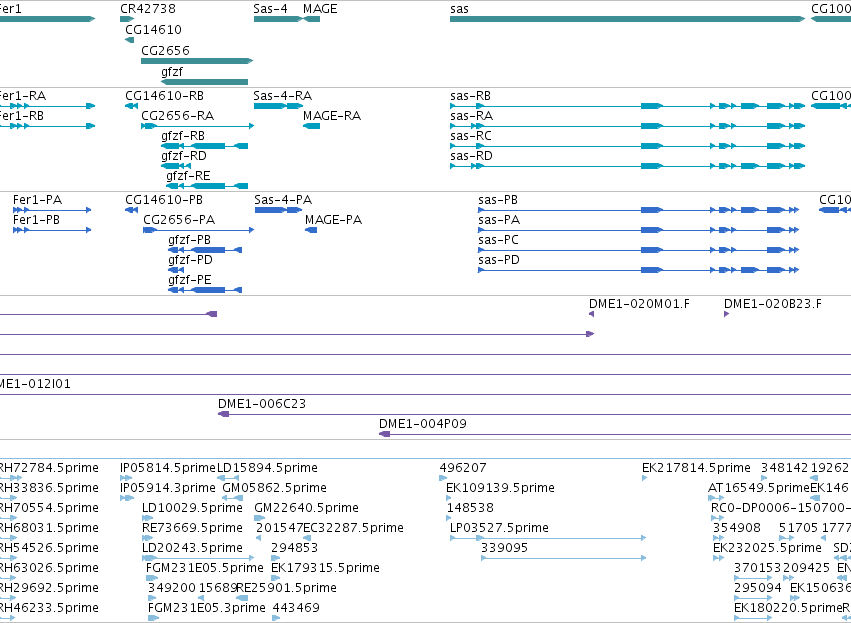Click the sas-RA transcript
Image resolution: width=851 pixels, height=623 pixels.
627,126
